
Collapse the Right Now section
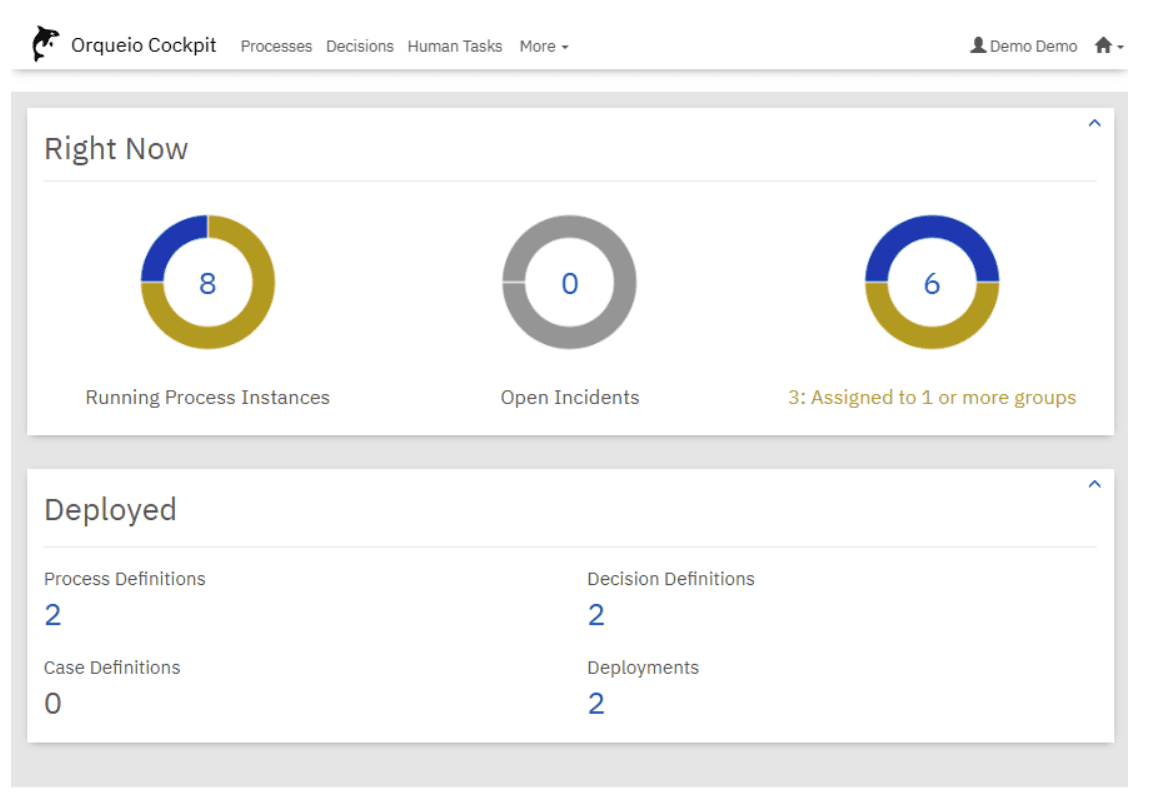(x=1095, y=124)
